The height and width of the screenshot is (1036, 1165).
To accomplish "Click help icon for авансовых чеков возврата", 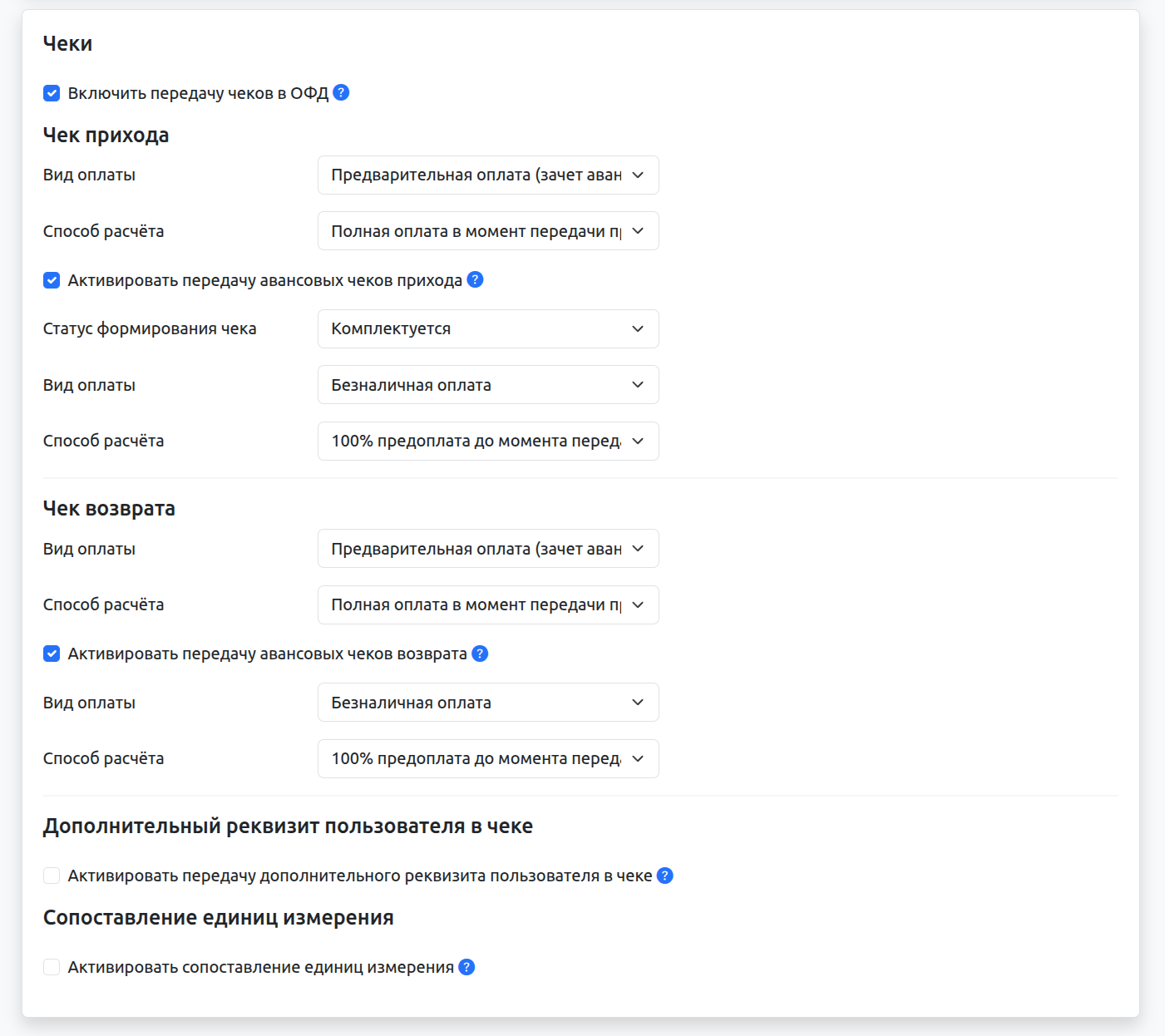I will point(480,654).
